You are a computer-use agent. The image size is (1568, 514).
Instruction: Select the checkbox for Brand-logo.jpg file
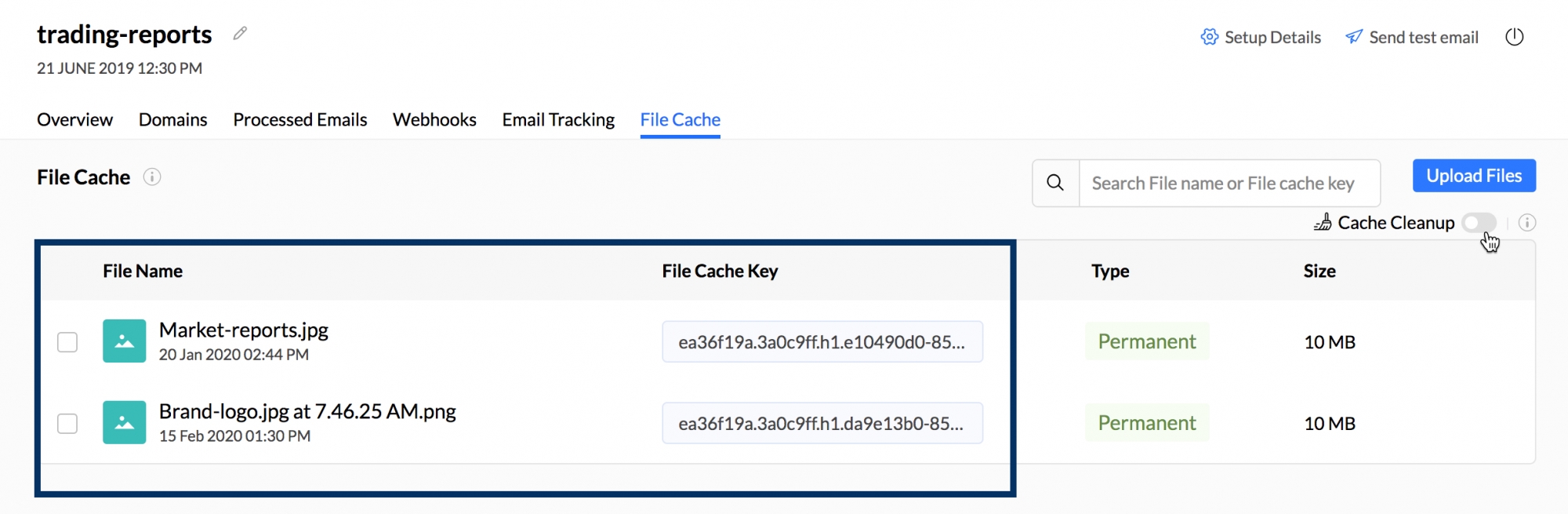(x=67, y=422)
